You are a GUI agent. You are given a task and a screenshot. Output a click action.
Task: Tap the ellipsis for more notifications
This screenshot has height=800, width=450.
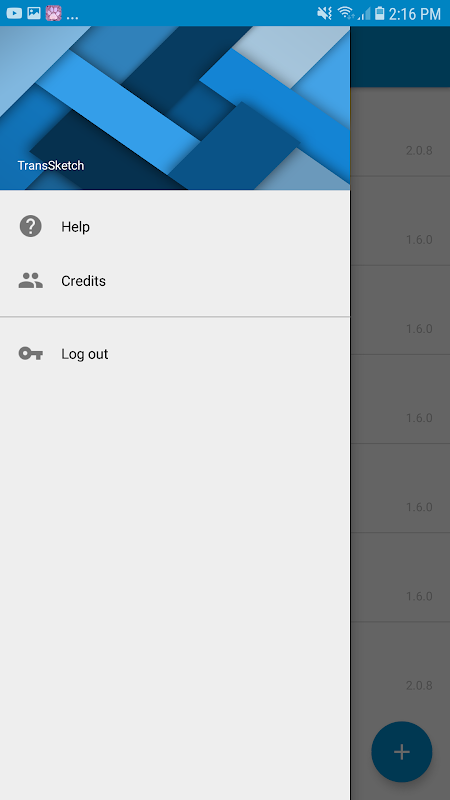tap(72, 17)
